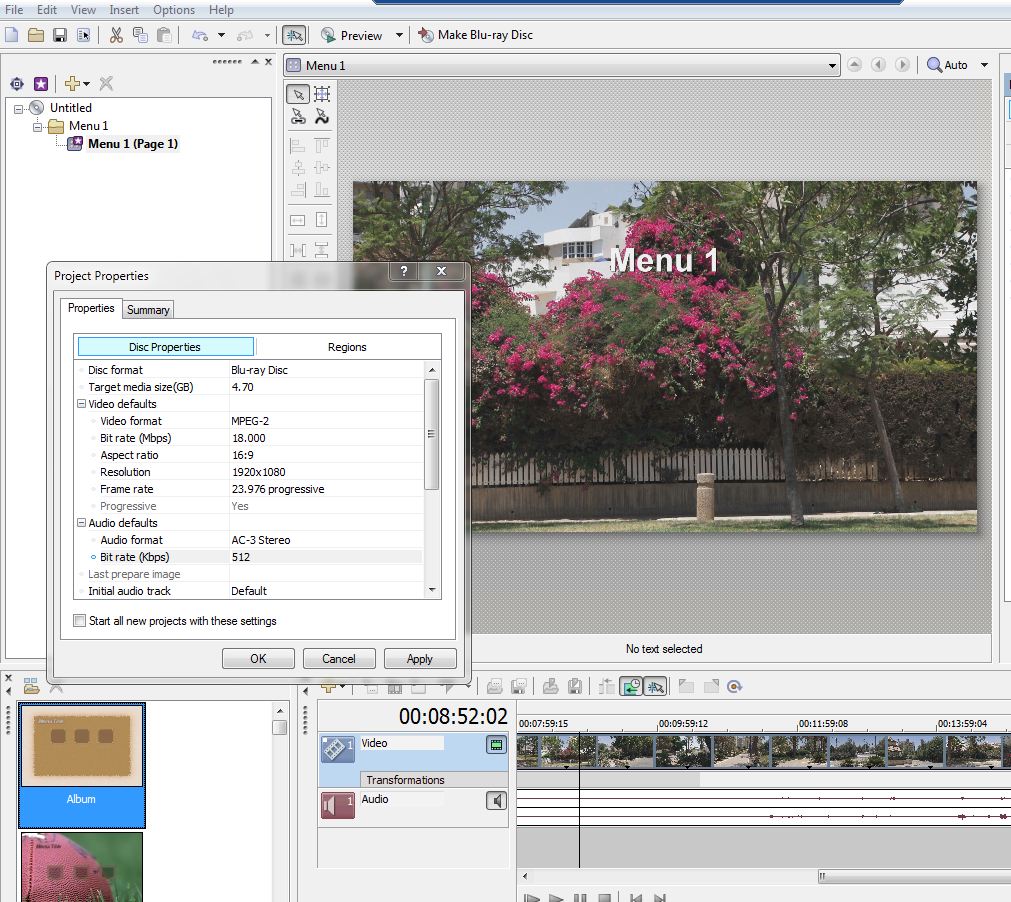
Task: Click Cancel in Project Properties dialog
Action: (339, 658)
